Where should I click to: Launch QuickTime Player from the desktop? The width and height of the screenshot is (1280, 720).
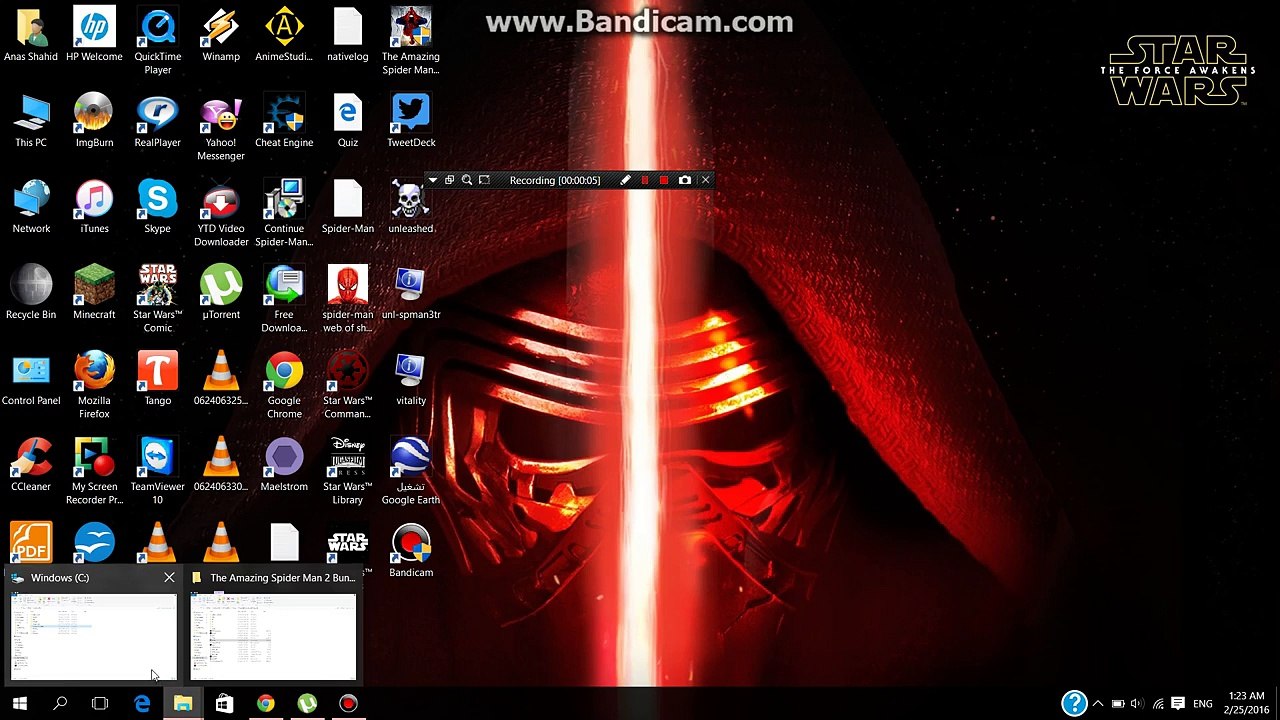click(x=157, y=41)
